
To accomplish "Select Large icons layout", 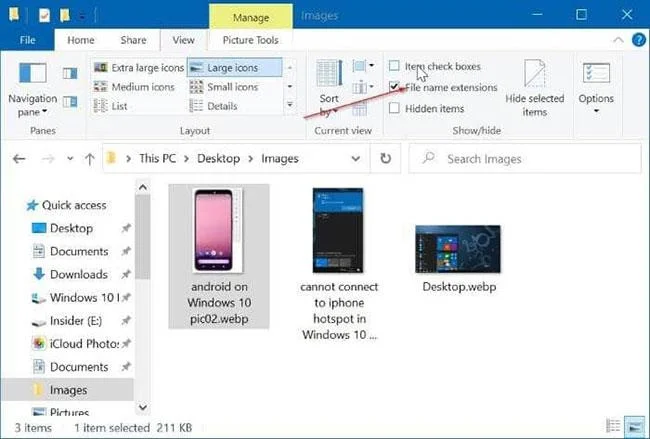I will [235, 68].
